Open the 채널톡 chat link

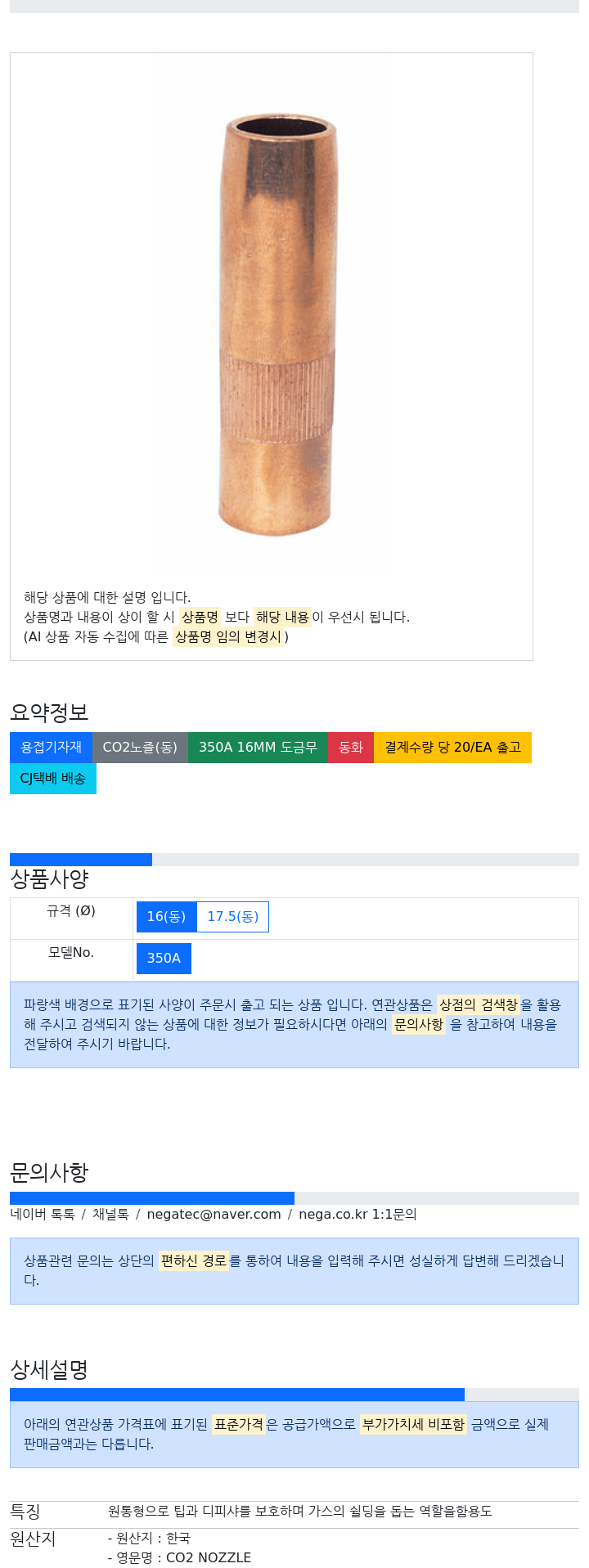click(110, 1215)
